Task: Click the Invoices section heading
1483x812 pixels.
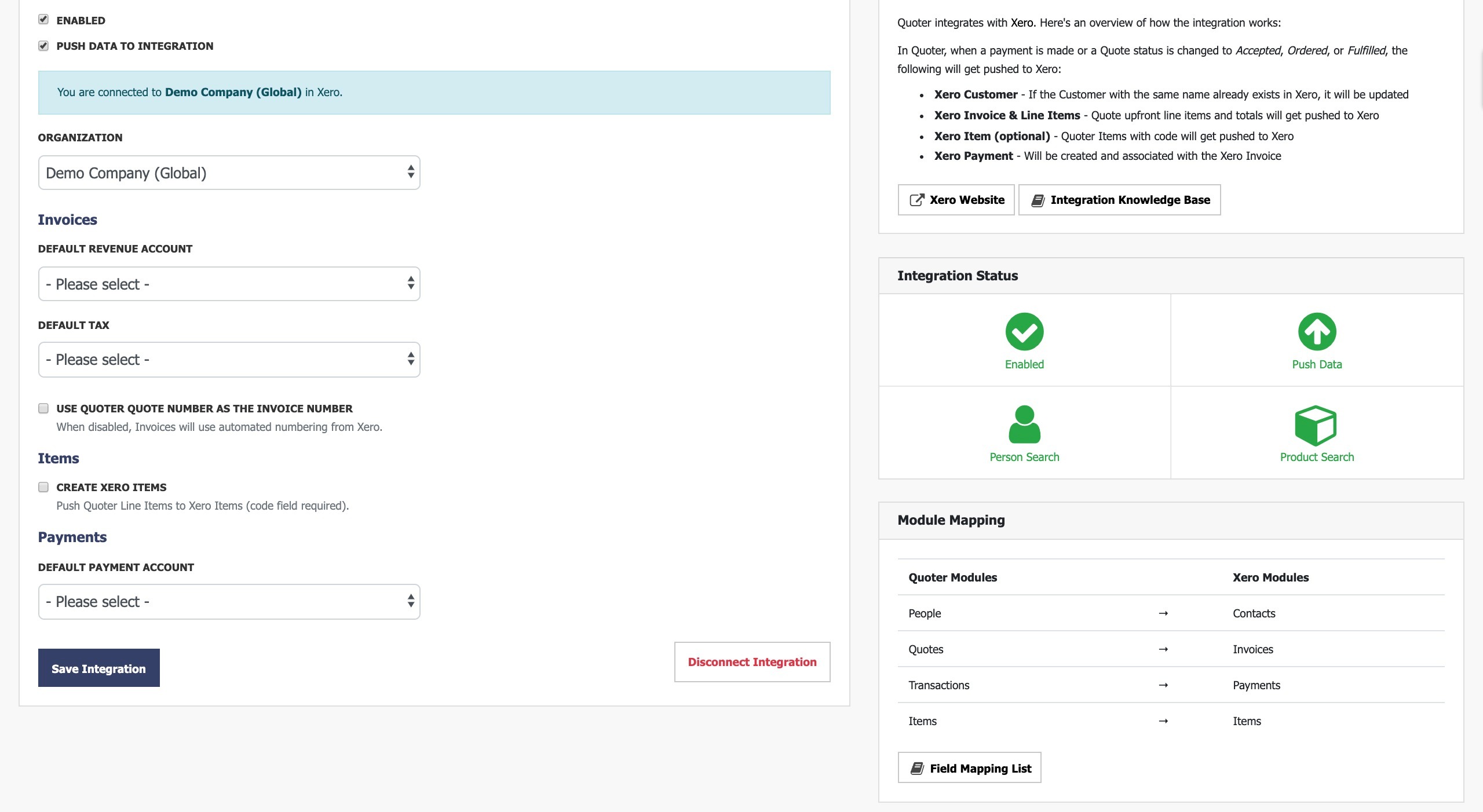Action: coord(67,220)
